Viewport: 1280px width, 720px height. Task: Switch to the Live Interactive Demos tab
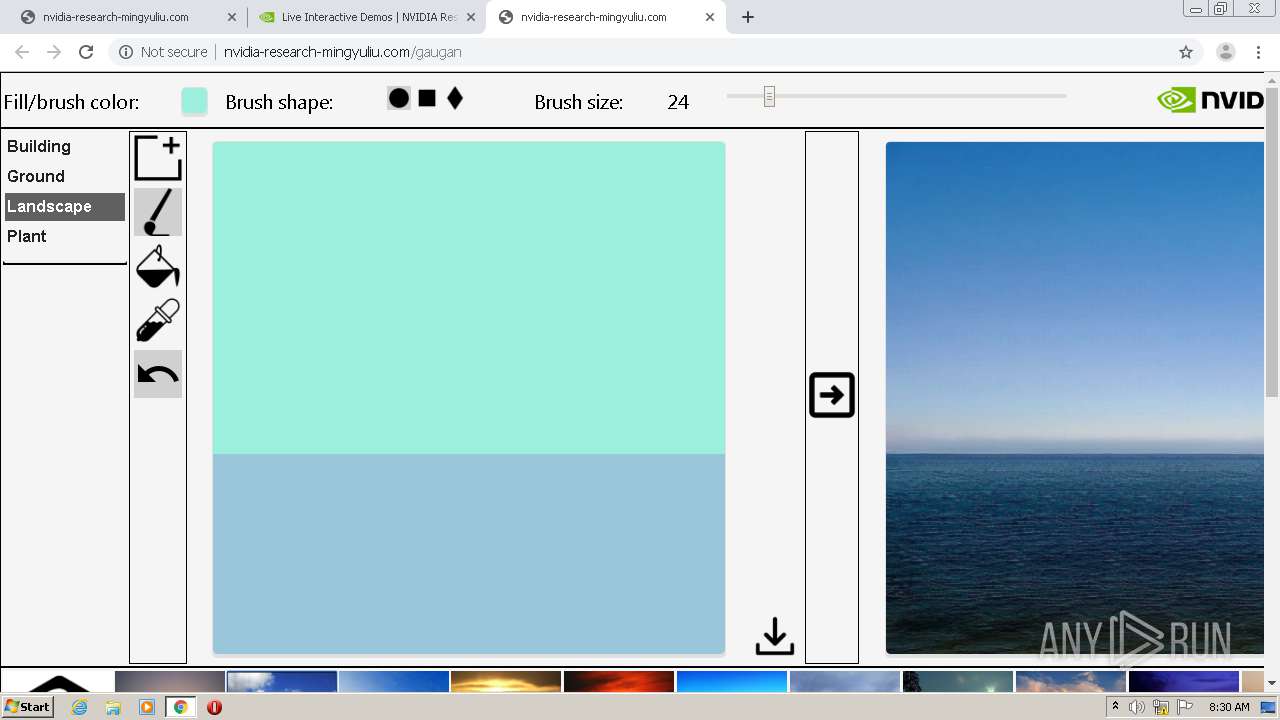(367, 17)
